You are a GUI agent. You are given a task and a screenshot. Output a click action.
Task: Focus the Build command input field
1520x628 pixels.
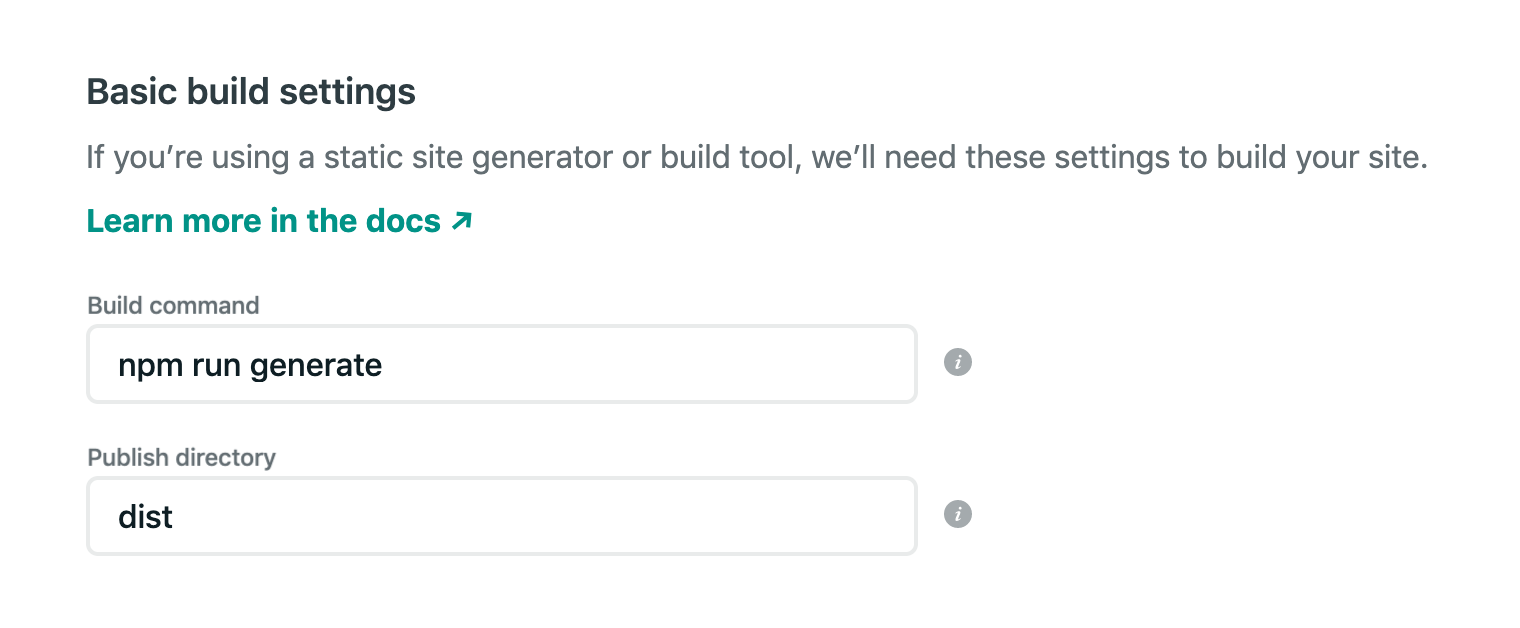coord(501,364)
